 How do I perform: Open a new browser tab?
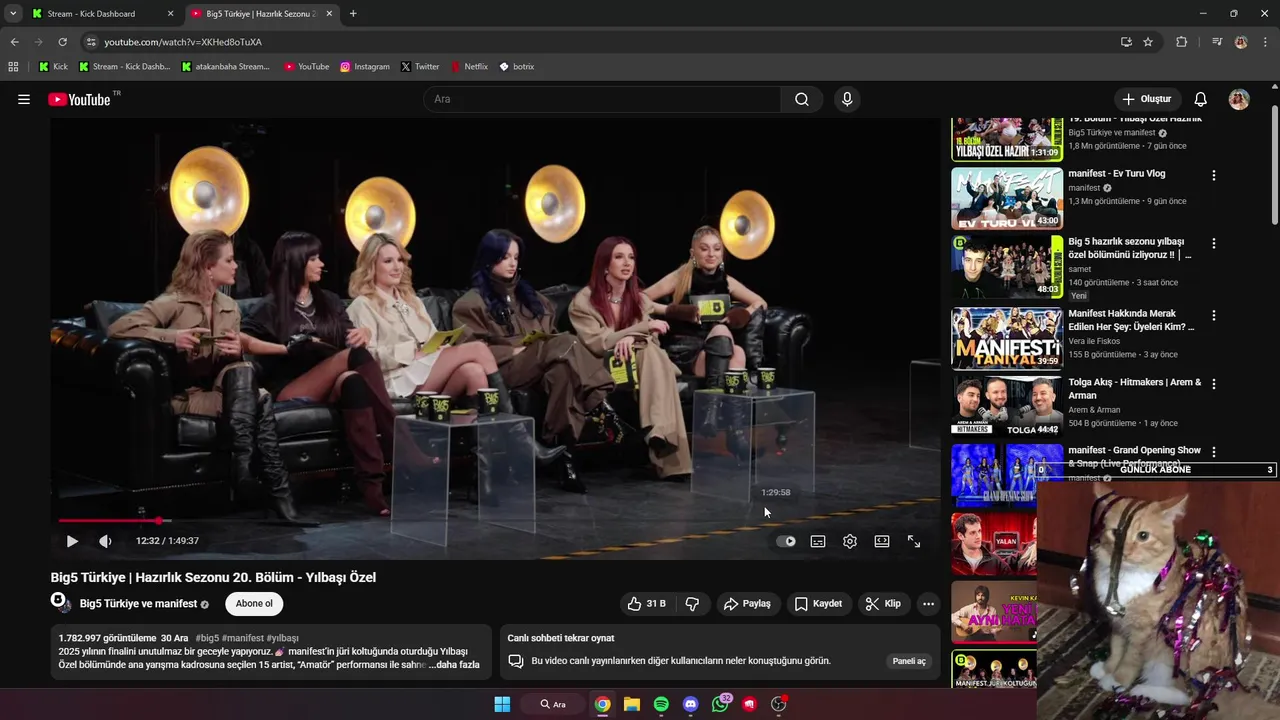tap(353, 14)
